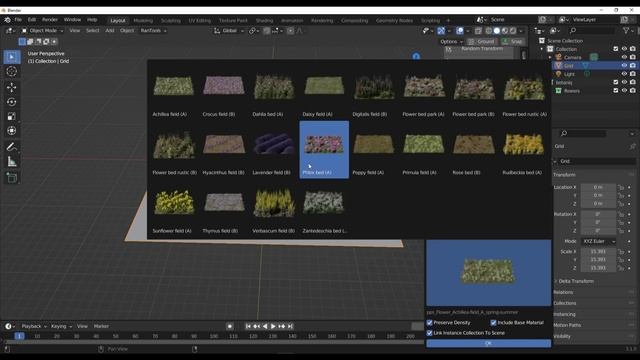Select the Transform tool
The width and height of the screenshot is (640, 360).
(12, 131)
